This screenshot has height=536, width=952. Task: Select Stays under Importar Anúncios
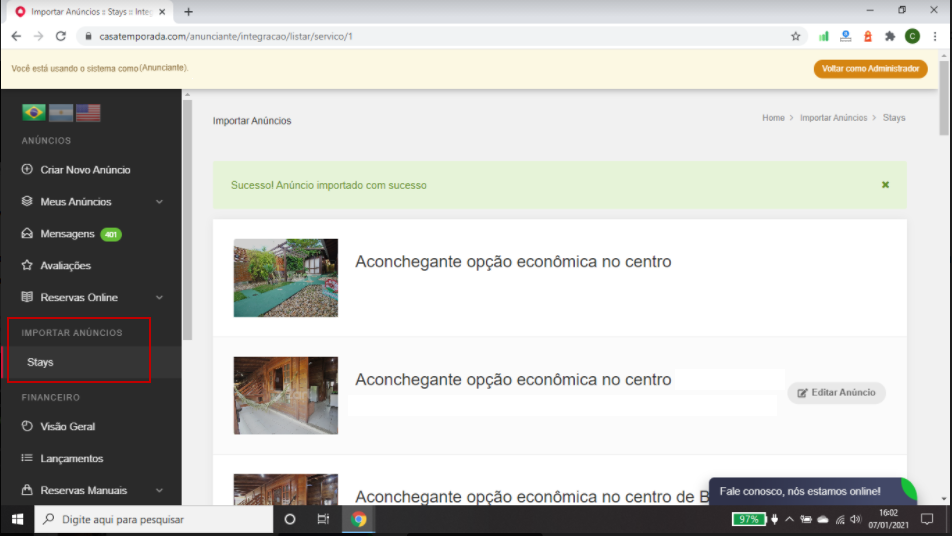pyautogui.click(x=40, y=362)
